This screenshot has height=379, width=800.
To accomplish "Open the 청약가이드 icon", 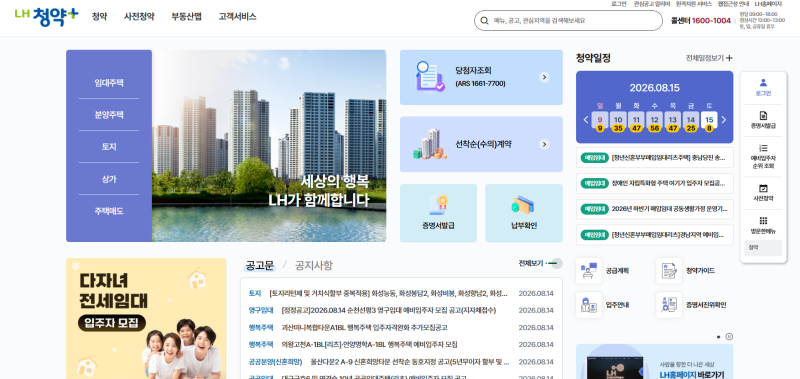I will 669,270.
